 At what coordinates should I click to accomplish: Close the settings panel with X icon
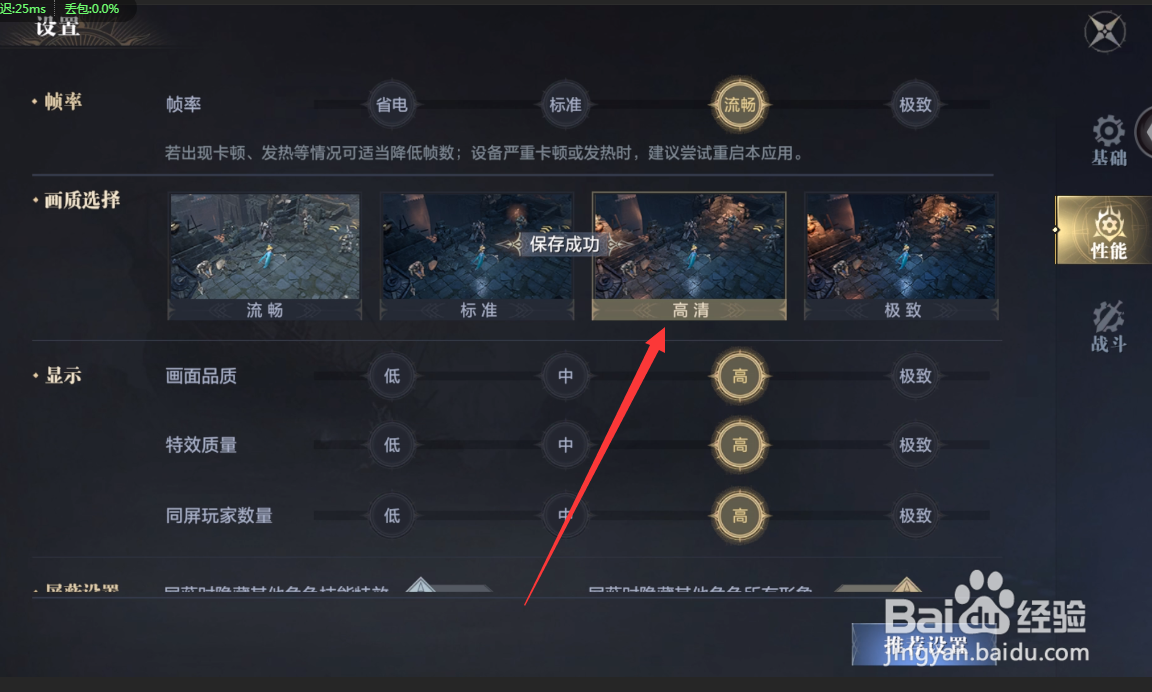pos(1105,32)
